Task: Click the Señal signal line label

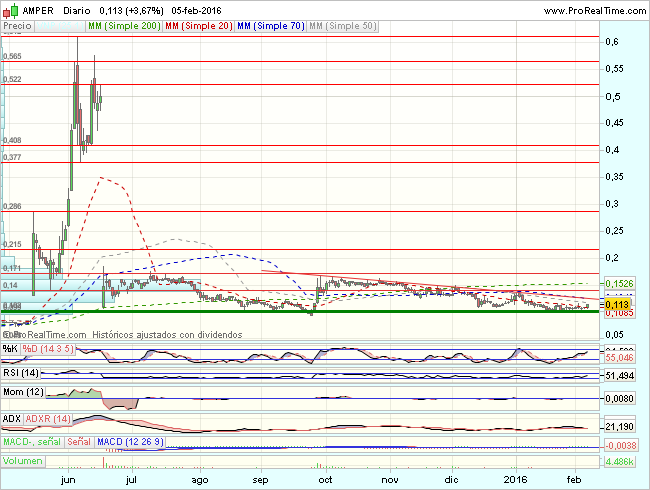Action: (x=79, y=441)
